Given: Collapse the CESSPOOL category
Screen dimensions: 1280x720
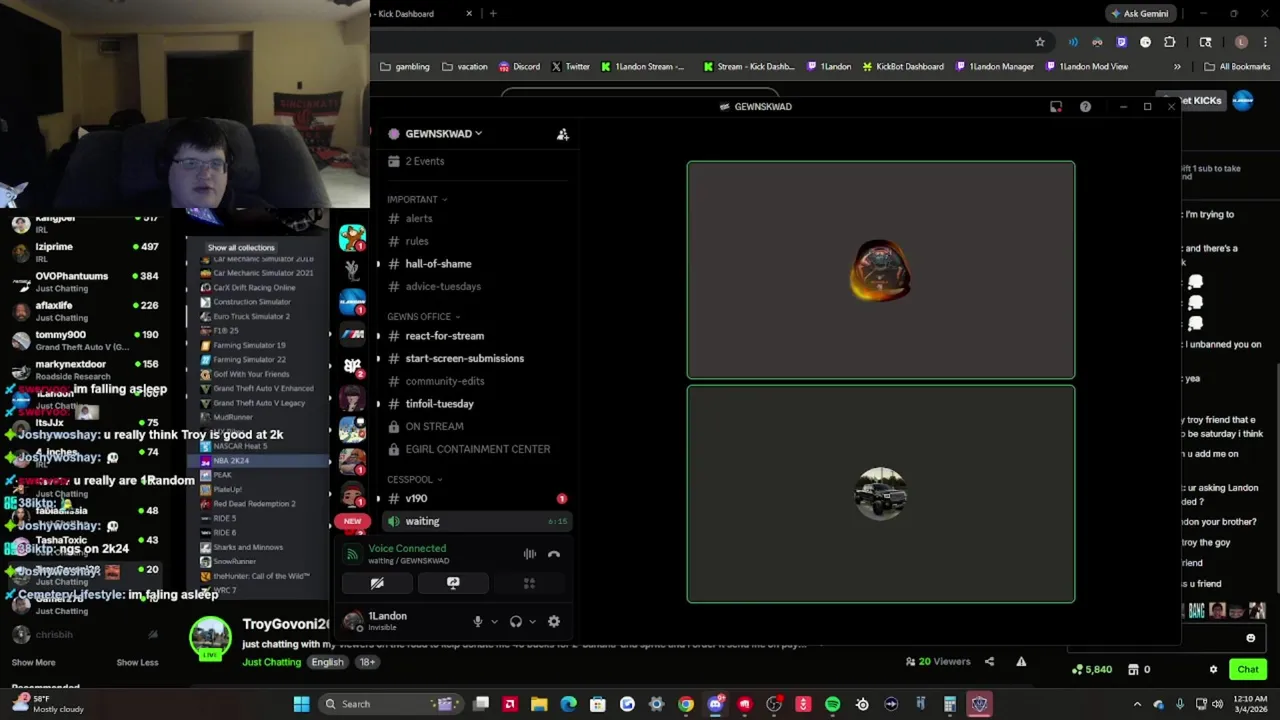Looking at the screenshot, I should [414, 479].
